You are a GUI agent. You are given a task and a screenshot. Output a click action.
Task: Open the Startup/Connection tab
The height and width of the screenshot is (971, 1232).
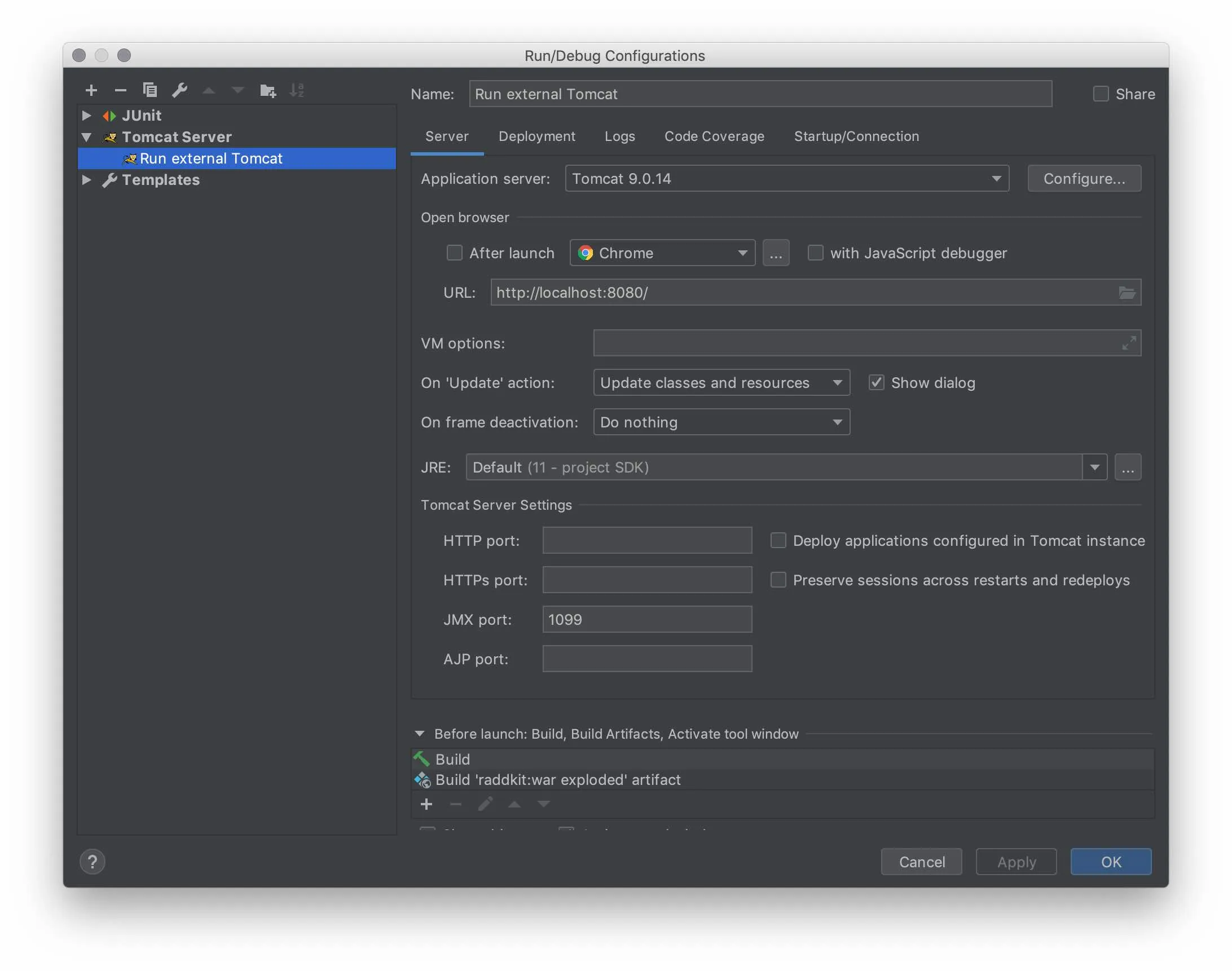tap(856, 136)
